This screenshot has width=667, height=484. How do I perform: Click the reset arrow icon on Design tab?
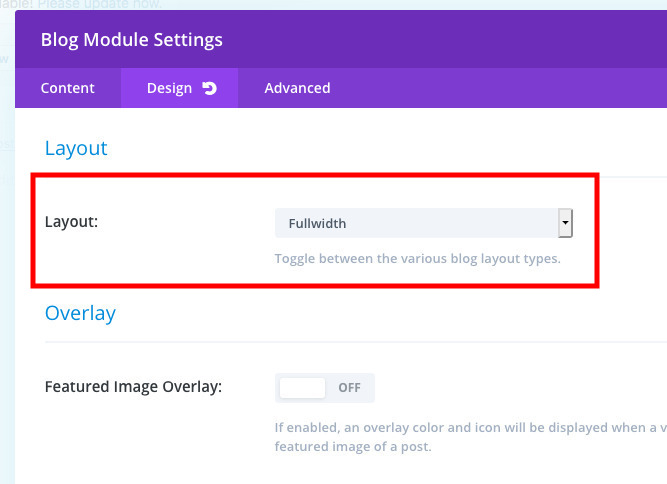209,88
